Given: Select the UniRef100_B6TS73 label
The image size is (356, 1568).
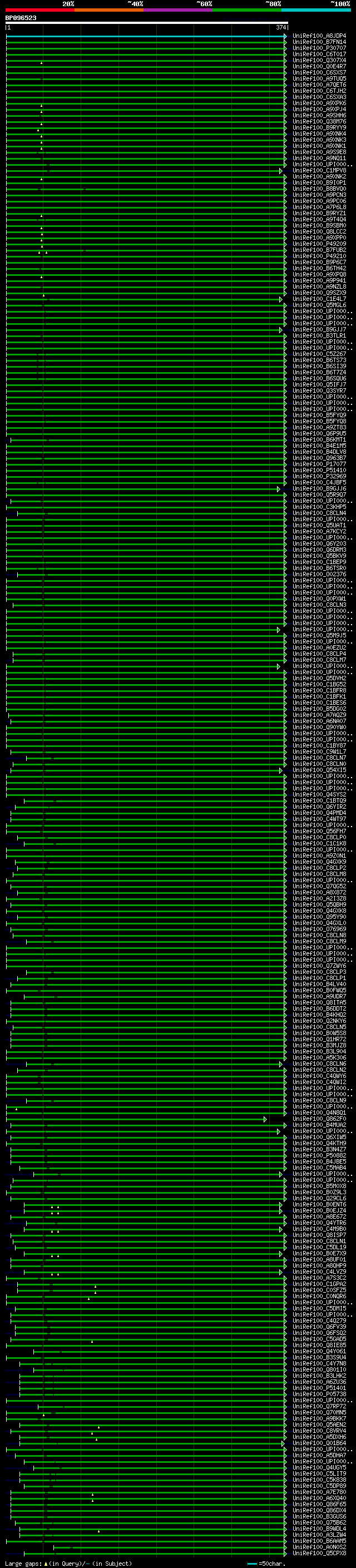Looking at the screenshot, I should click(319, 360).
